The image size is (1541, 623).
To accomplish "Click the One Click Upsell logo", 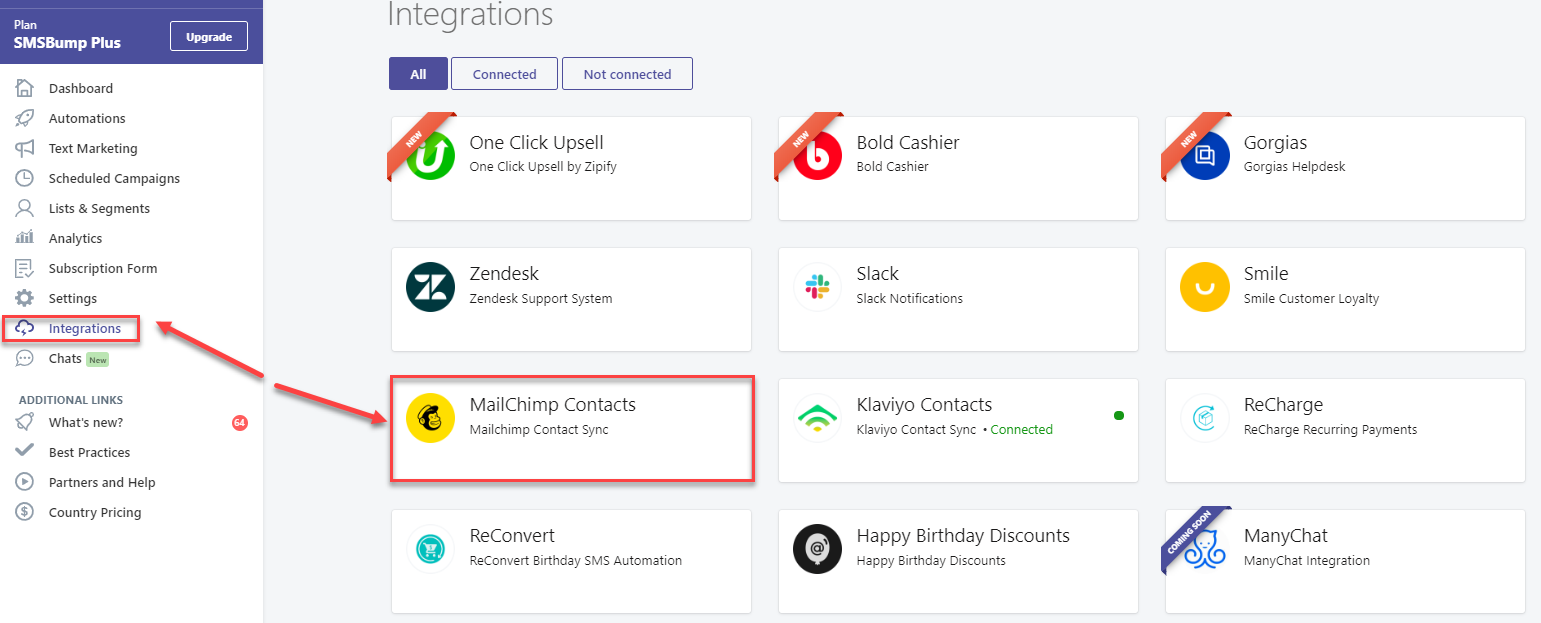I will [x=431, y=156].
